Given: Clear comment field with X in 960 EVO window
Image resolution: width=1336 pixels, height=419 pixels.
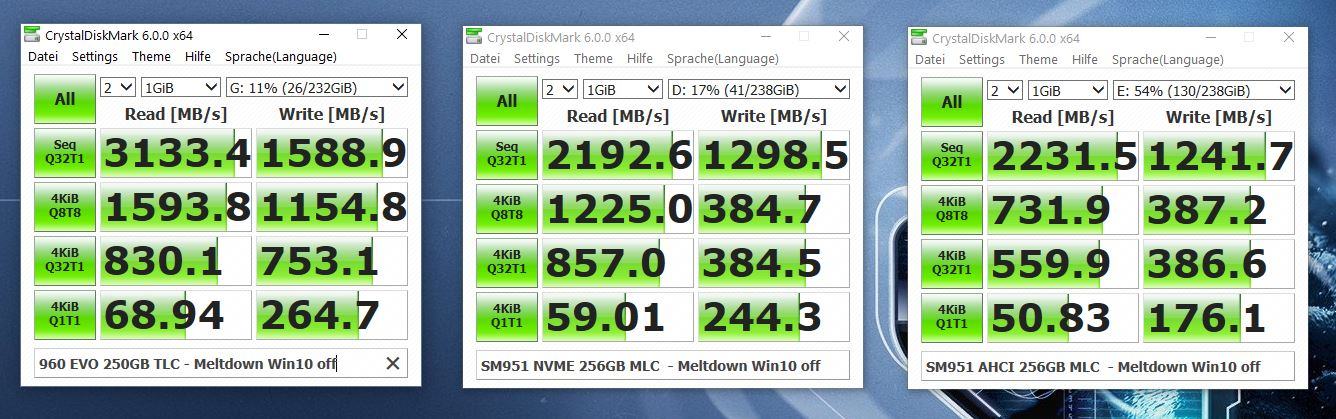Looking at the screenshot, I should coord(393,363).
